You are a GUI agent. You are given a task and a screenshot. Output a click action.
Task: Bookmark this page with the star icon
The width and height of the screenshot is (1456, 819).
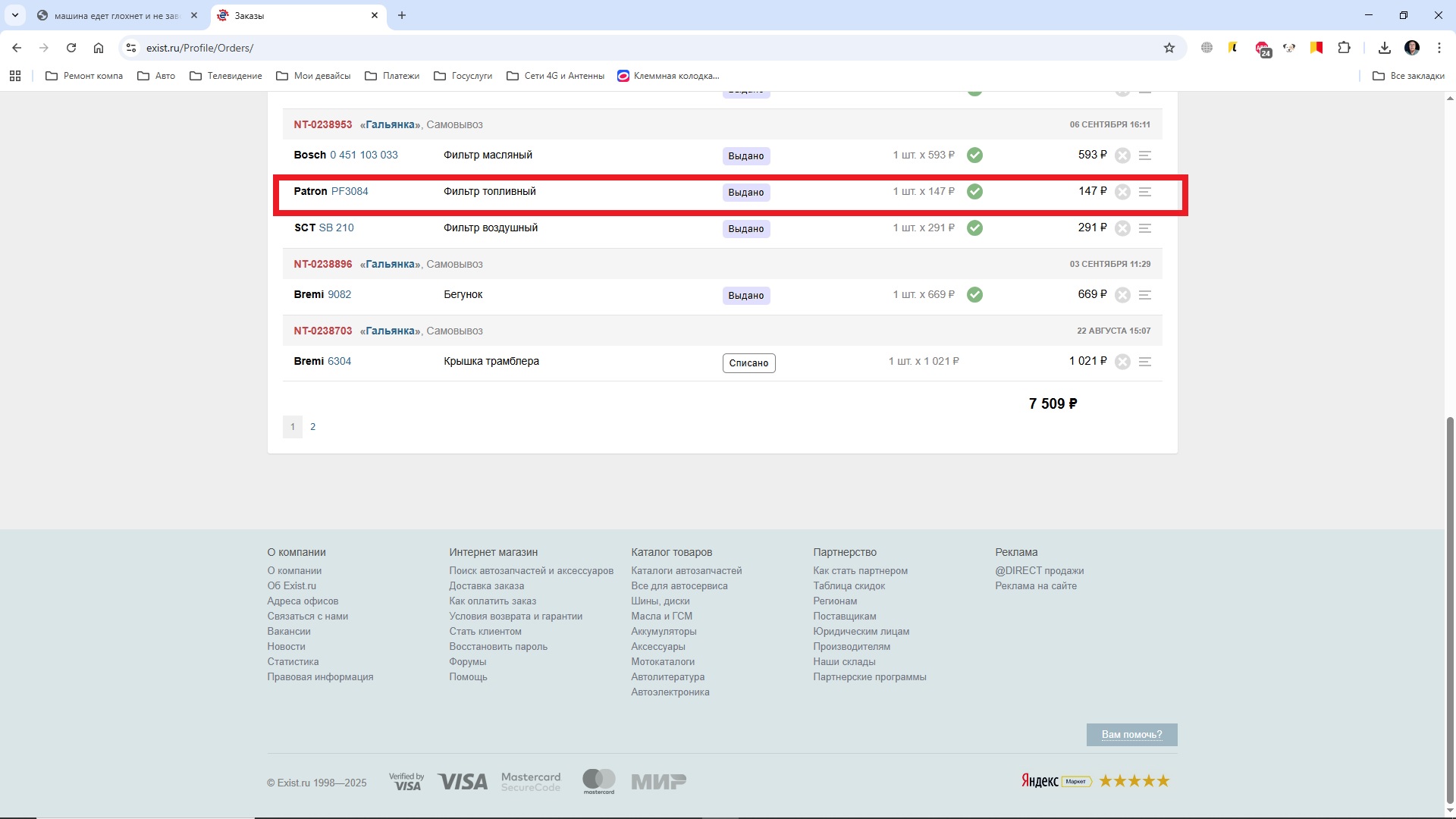tap(1169, 48)
